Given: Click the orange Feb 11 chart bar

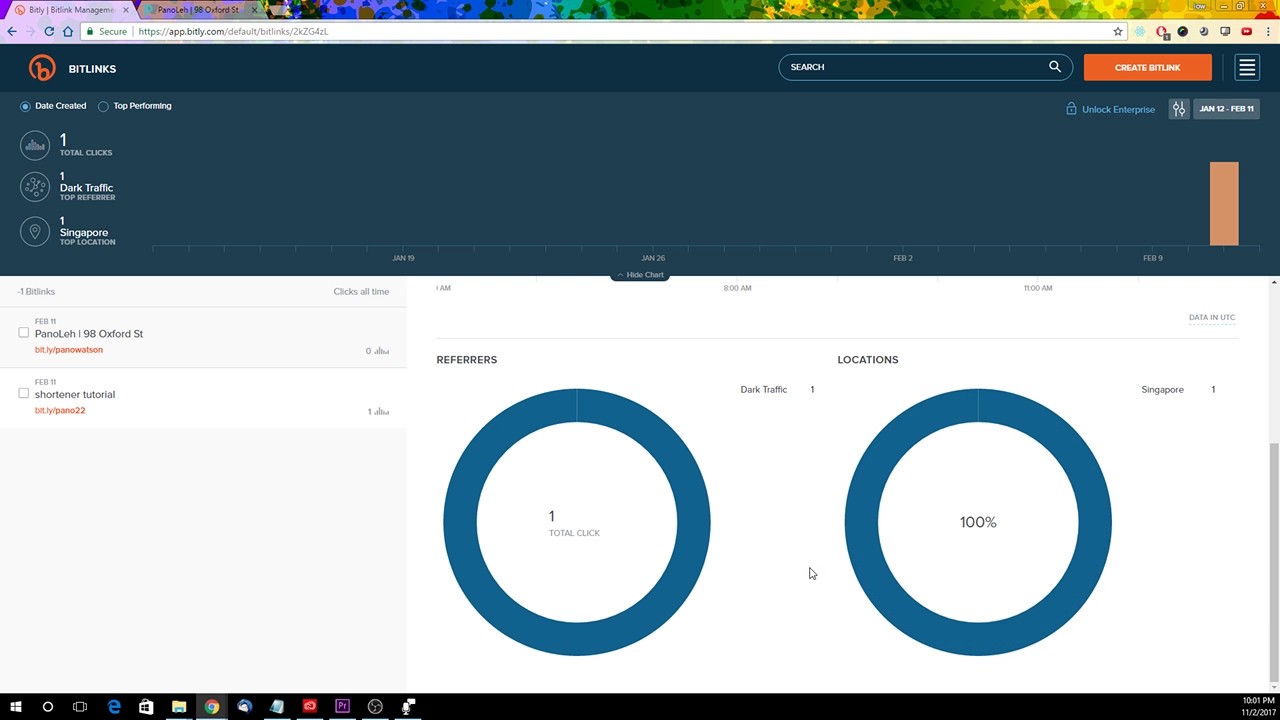Looking at the screenshot, I should (x=1224, y=203).
